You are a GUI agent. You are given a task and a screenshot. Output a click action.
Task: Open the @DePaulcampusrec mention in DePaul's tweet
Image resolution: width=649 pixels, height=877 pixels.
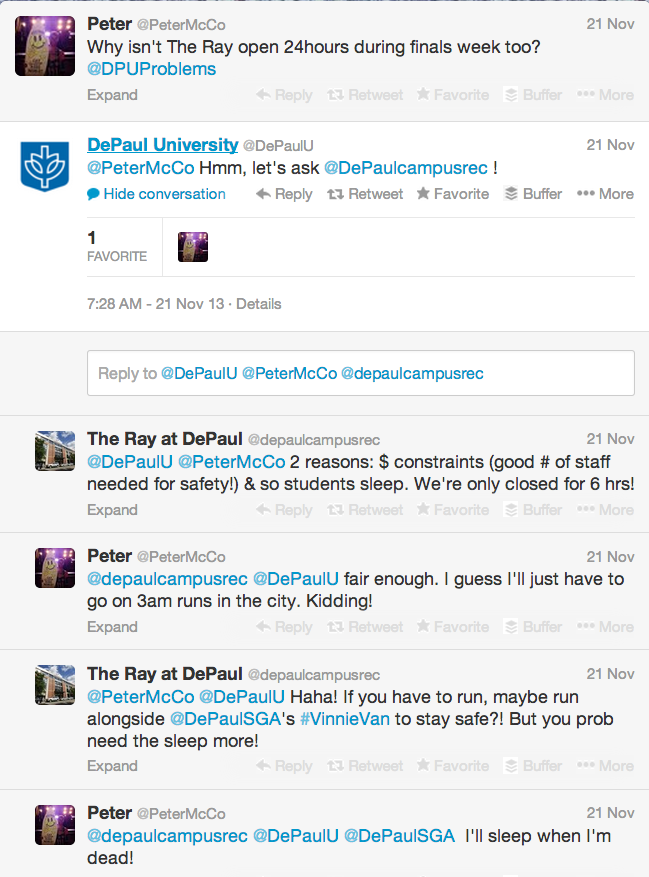tap(405, 168)
